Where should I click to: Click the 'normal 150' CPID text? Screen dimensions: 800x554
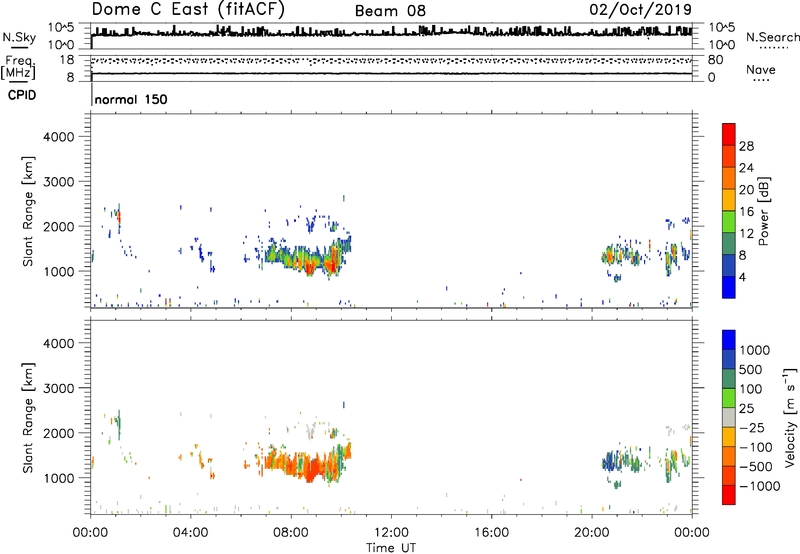[x=131, y=99]
